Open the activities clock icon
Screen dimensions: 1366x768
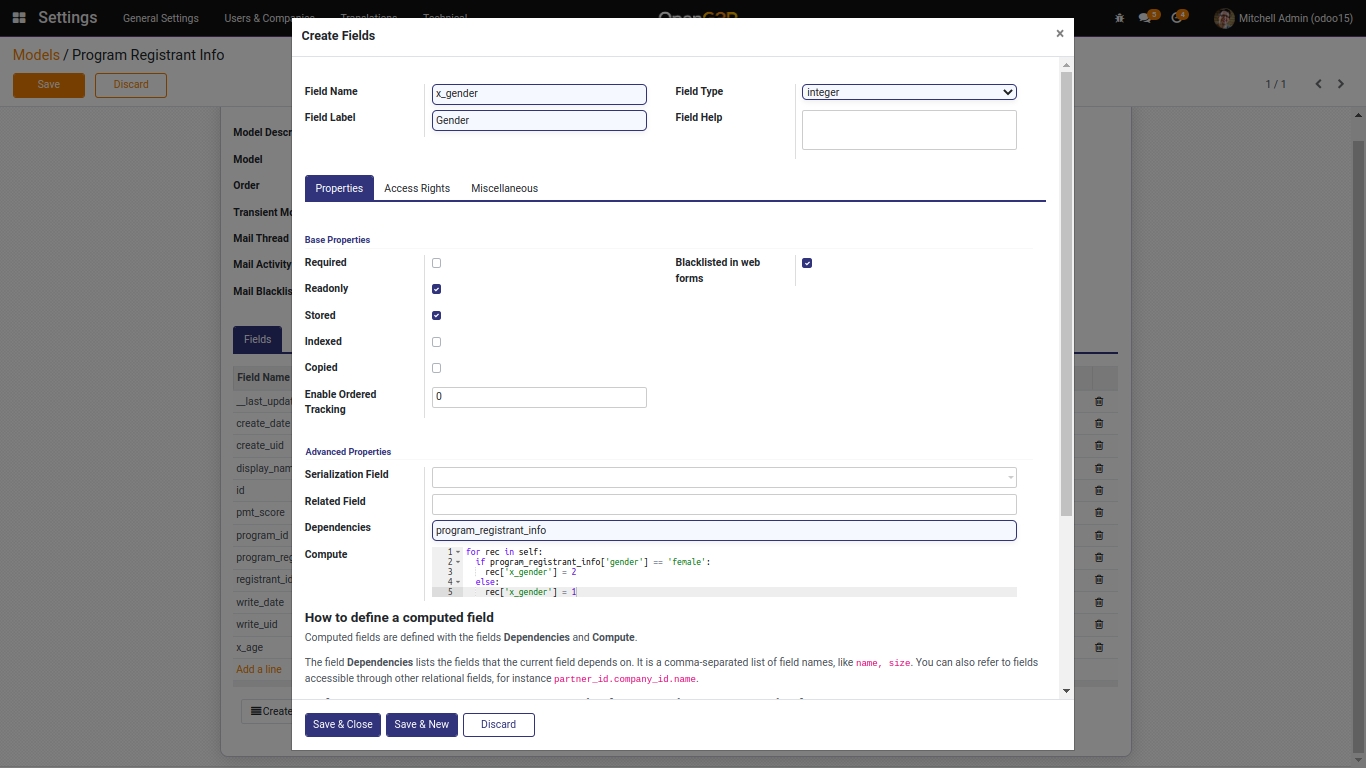[1176, 18]
